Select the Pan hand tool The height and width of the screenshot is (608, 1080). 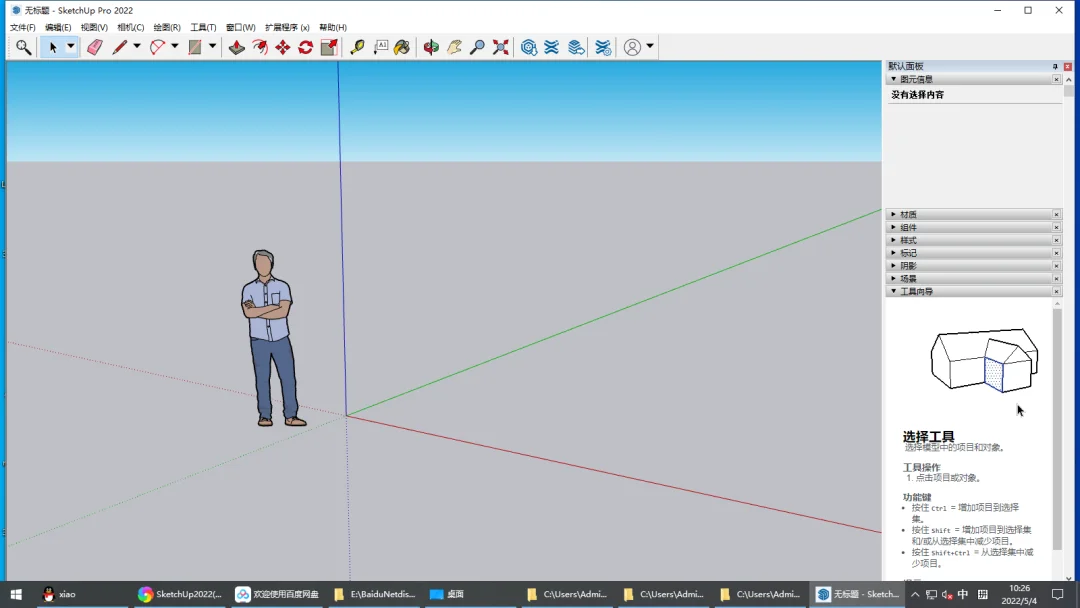coord(455,47)
